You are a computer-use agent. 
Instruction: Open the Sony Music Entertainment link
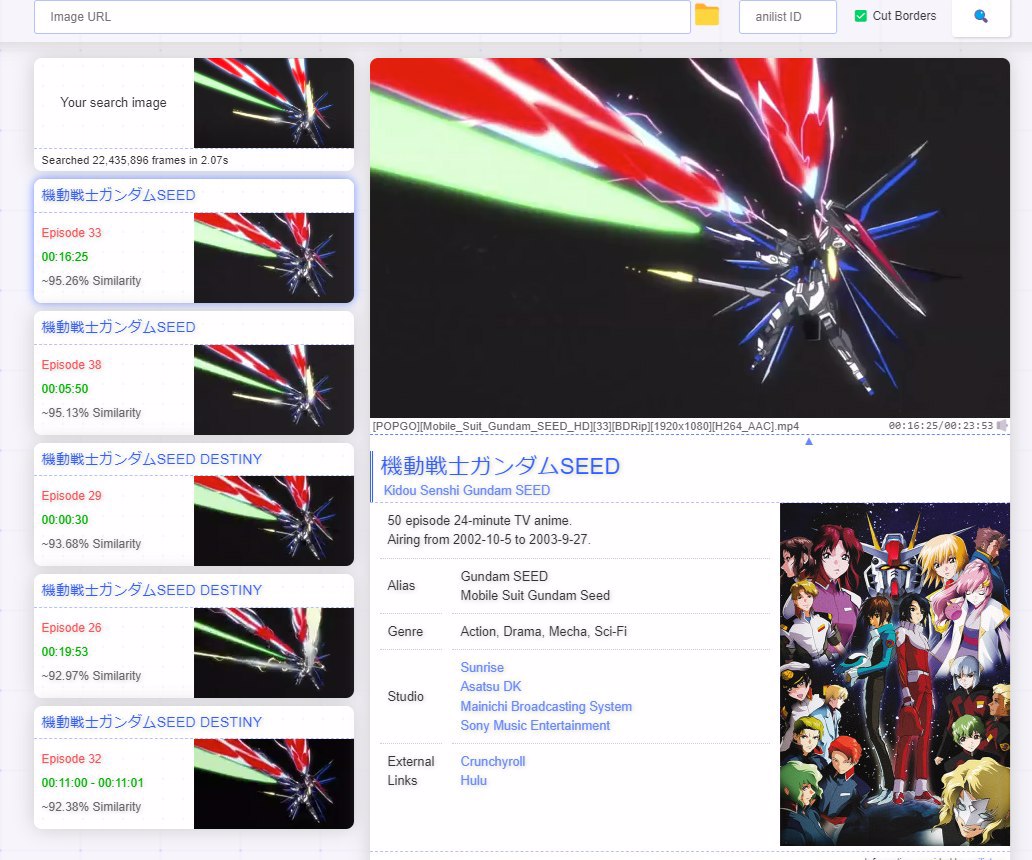(535, 725)
